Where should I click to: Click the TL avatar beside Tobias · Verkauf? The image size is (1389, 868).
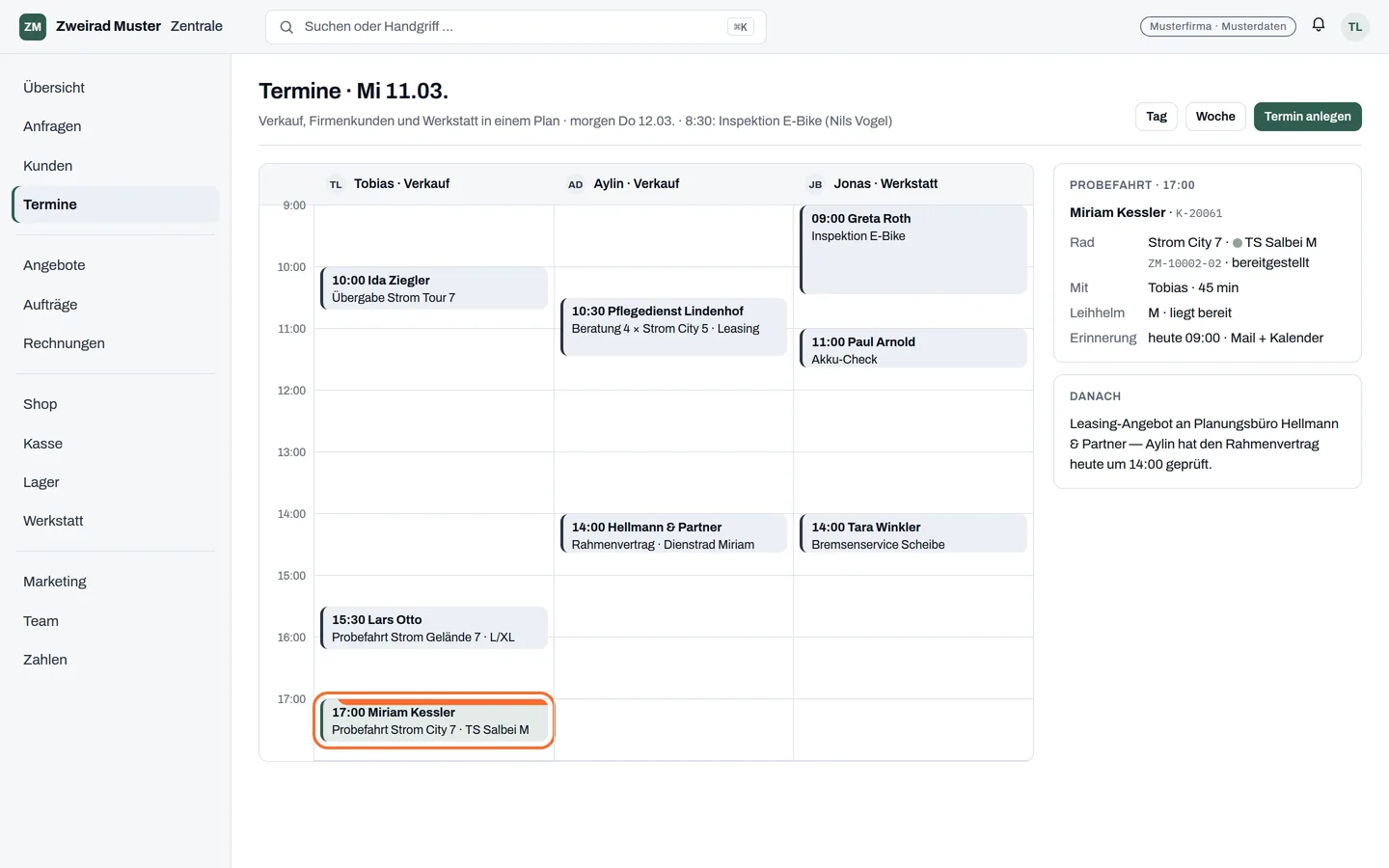pyautogui.click(x=336, y=184)
